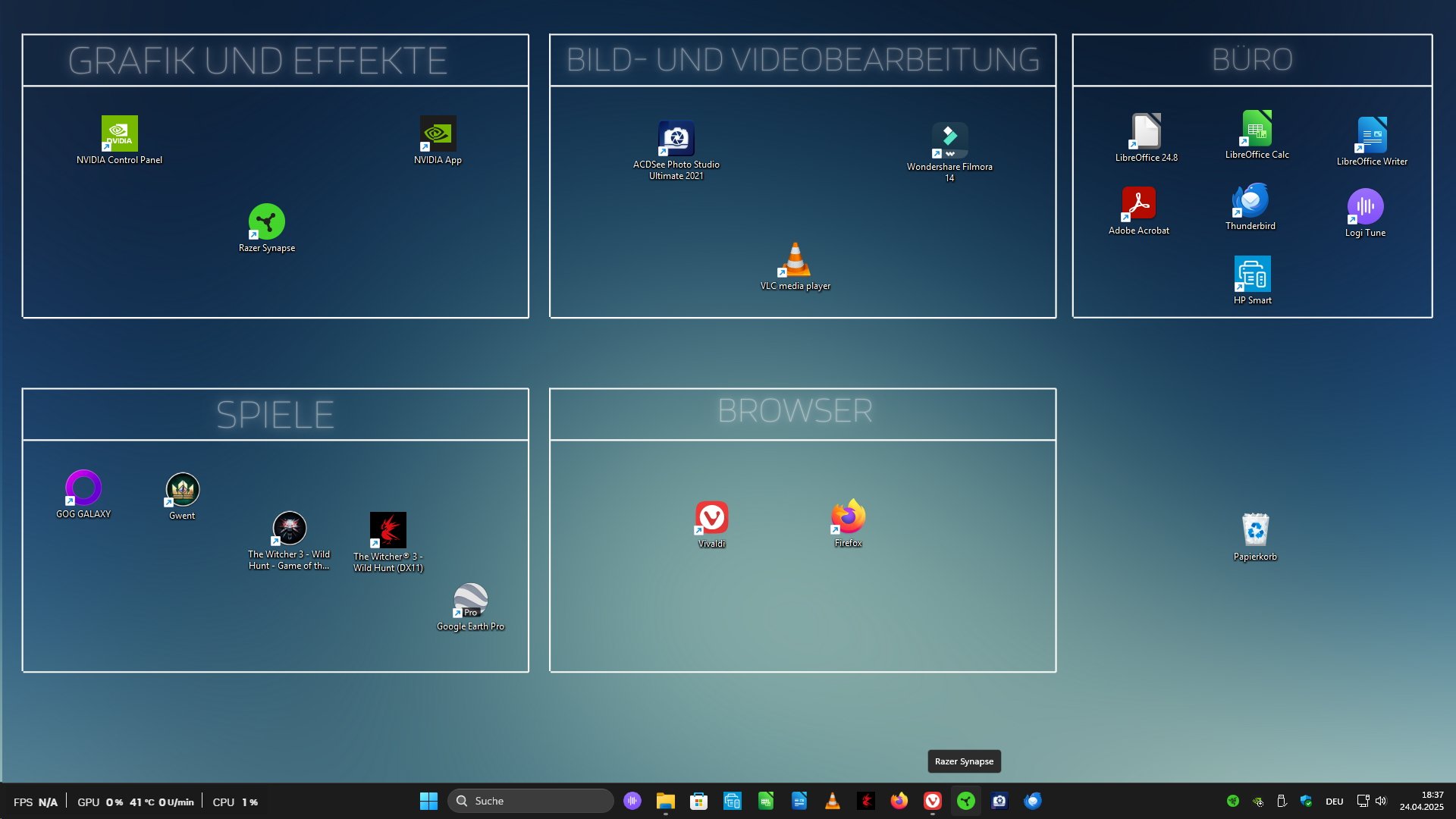Open the volume control in system tray
The image size is (1456, 819).
[1381, 801]
